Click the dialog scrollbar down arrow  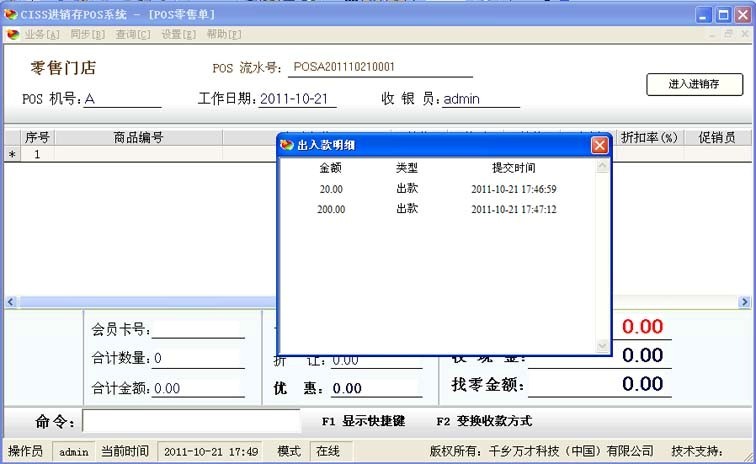[x=601, y=345]
